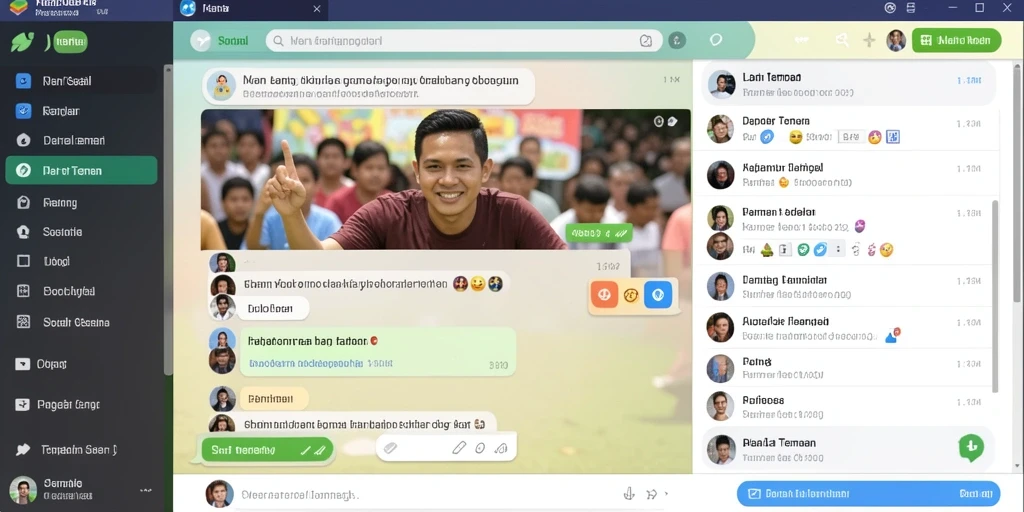Click the checkered square icon in the sidebar
This screenshot has height=512, width=1024.
click(x=23, y=322)
